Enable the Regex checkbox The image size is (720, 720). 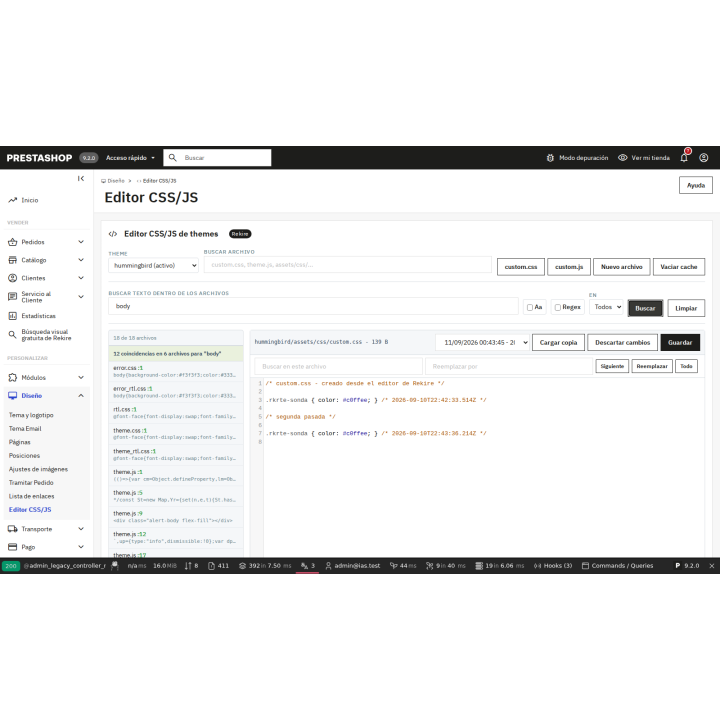click(x=557, y=307)
